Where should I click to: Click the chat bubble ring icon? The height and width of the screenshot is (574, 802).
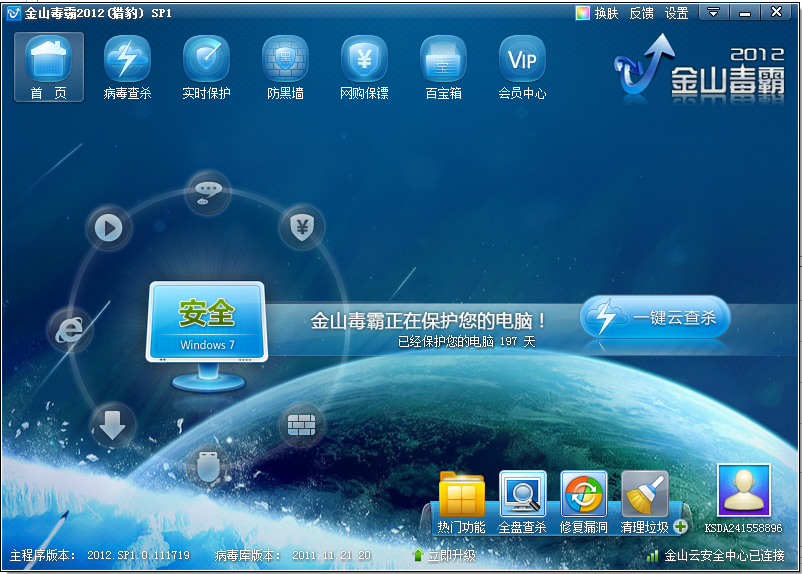(208, 192)
